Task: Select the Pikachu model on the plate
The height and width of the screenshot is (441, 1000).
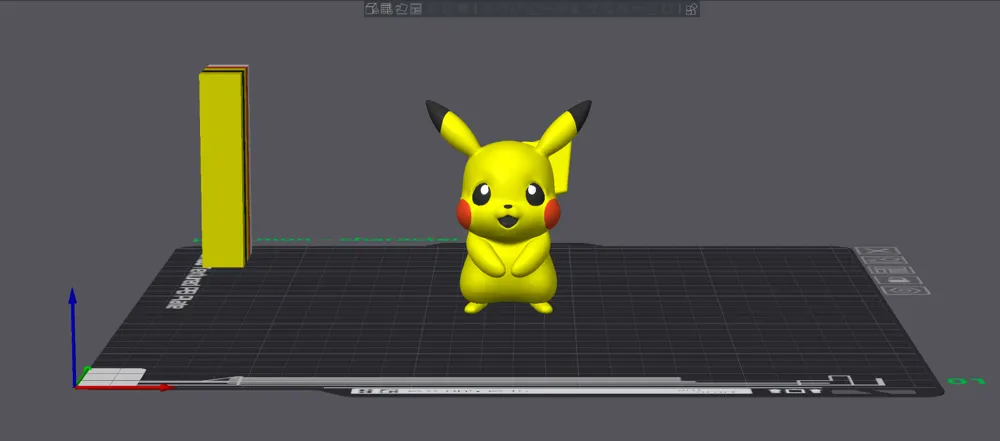Action: (x=508, y=211)
